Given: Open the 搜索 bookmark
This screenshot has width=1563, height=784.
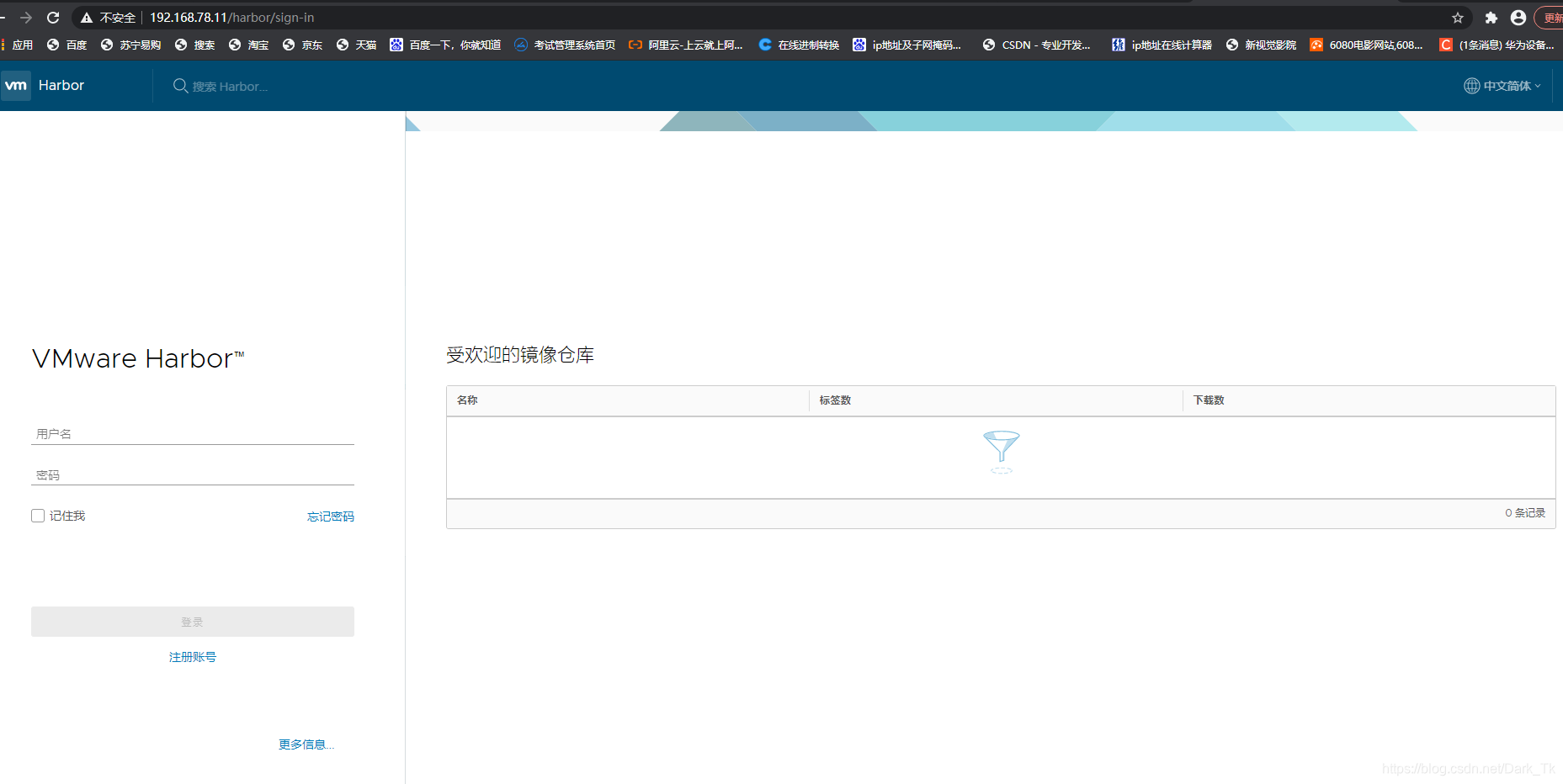Looking at the screenshot, I should point(195,45).
